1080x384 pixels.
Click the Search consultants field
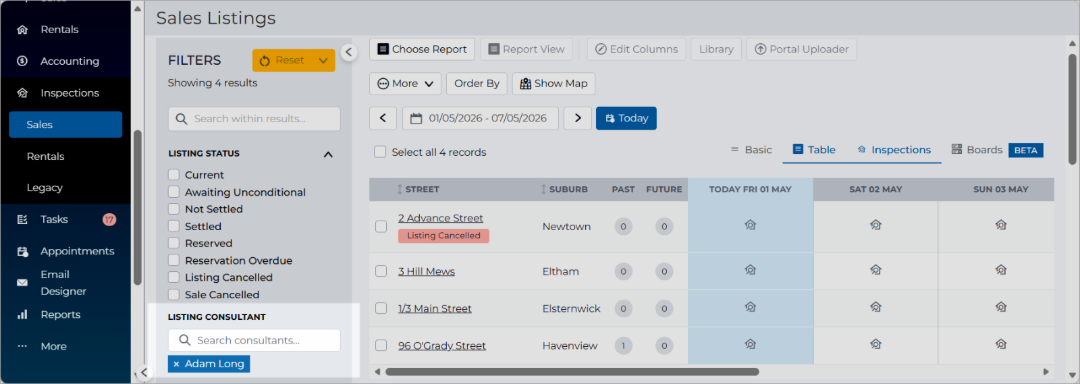(x=254, y=340)
